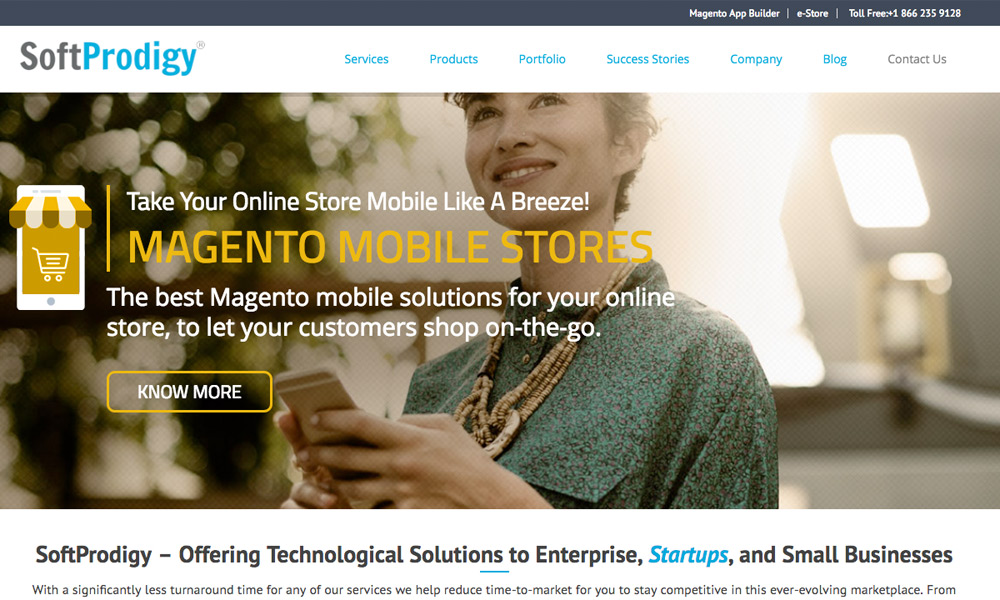Click the shopping cart icon on phone graphic

click(50, 264)
